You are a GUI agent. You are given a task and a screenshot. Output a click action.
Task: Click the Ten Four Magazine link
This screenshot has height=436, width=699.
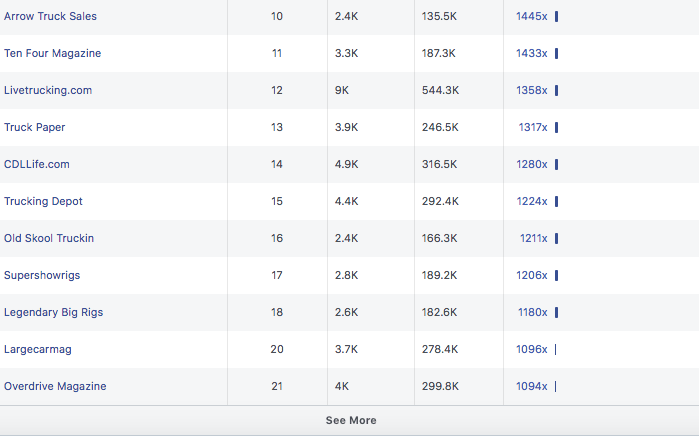tap(52, 53)
